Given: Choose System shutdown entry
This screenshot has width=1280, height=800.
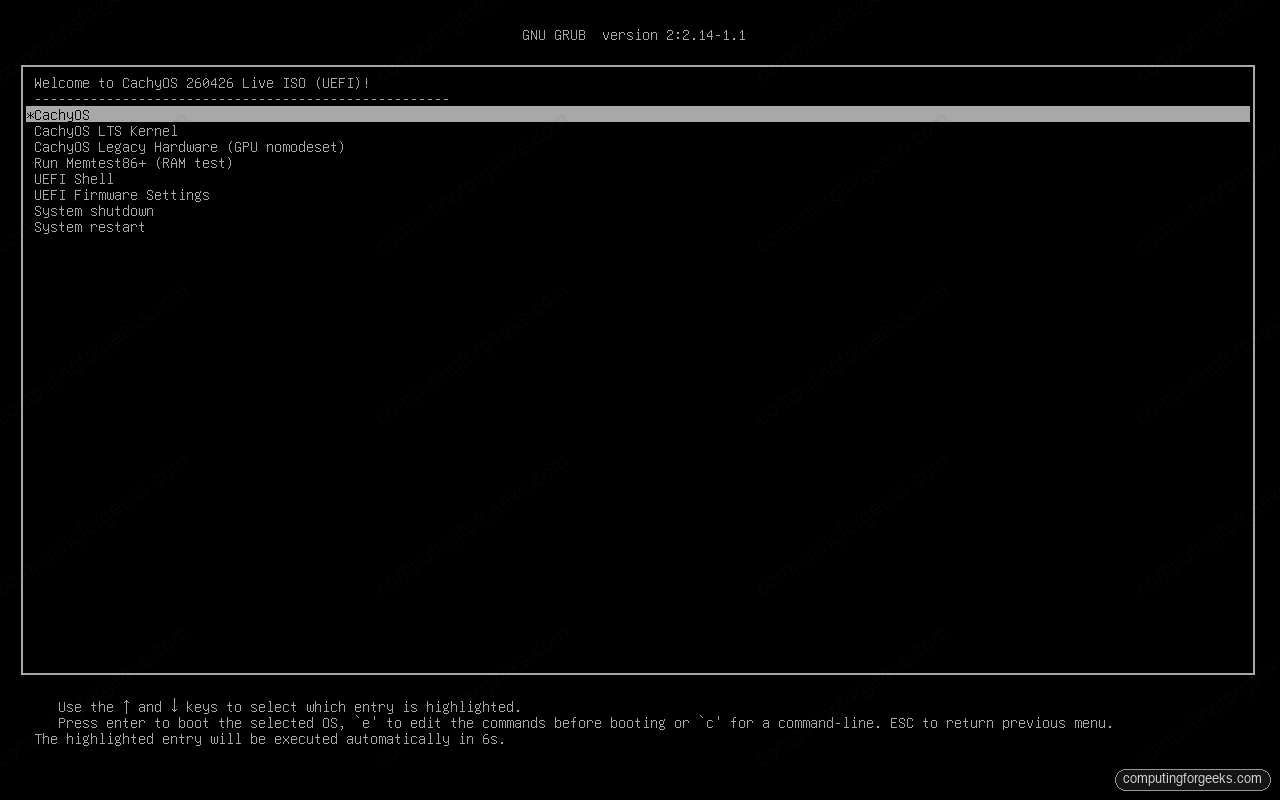Looking at the screenshot, I should pos(94,211).
